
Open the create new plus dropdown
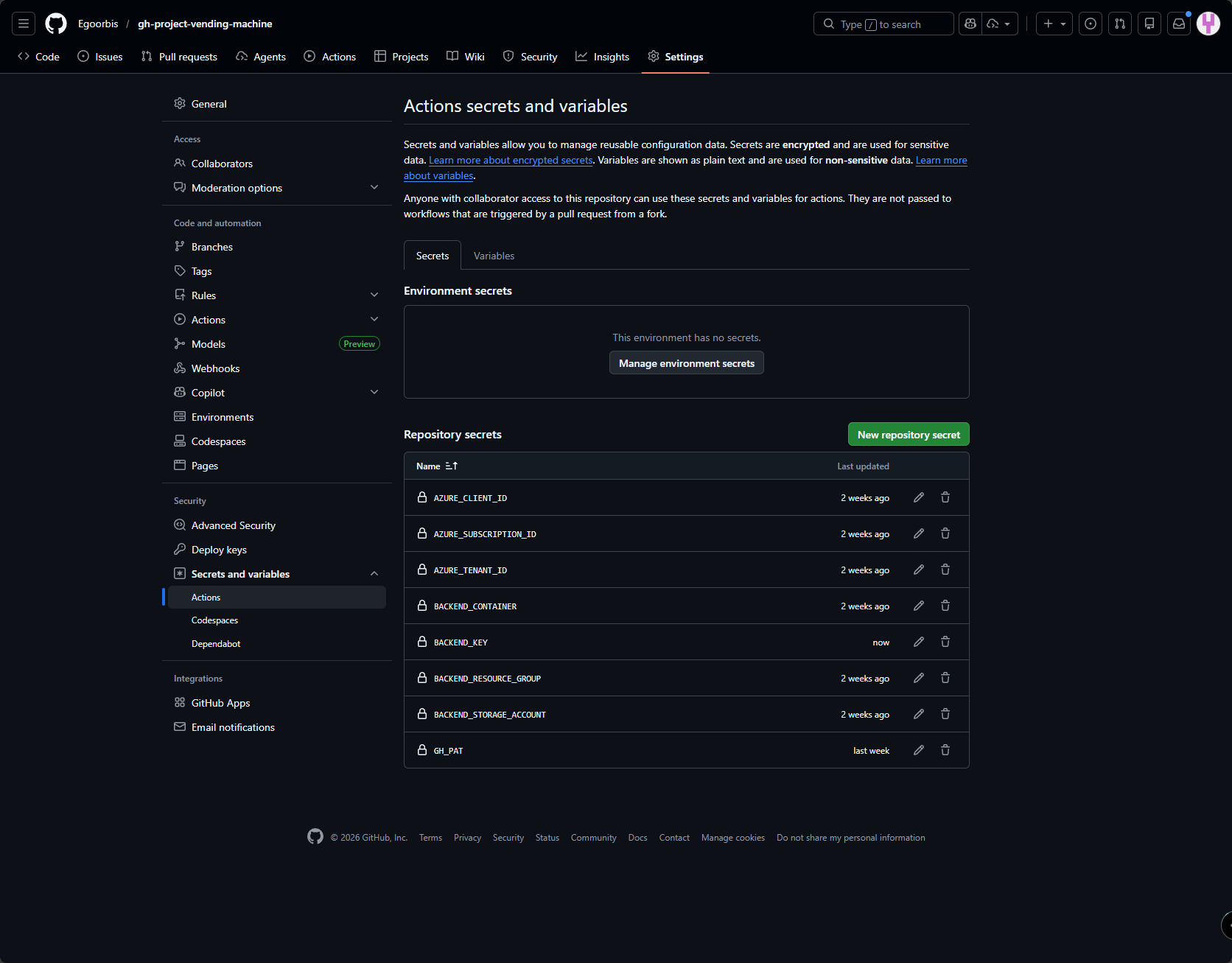tap(1054, 24)
